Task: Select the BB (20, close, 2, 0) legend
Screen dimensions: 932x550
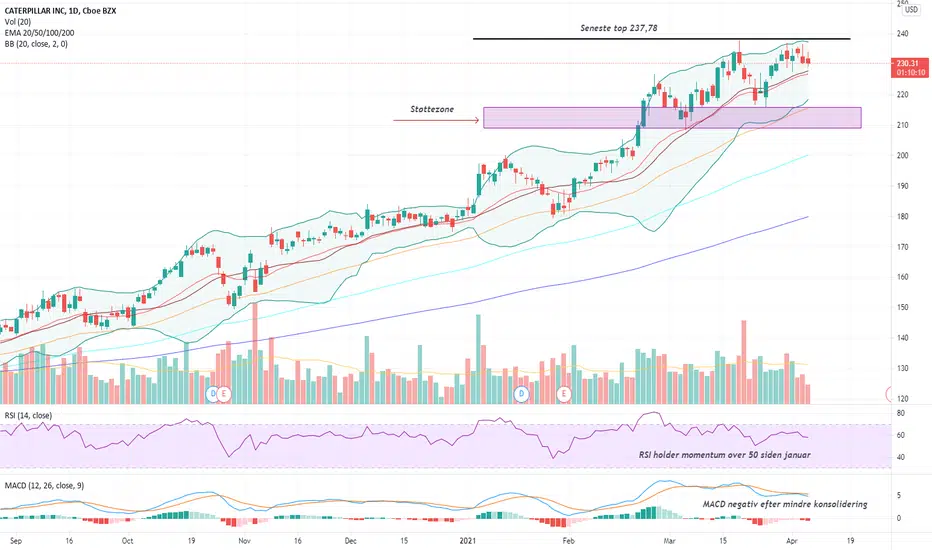Action: [x=36, y=44]
